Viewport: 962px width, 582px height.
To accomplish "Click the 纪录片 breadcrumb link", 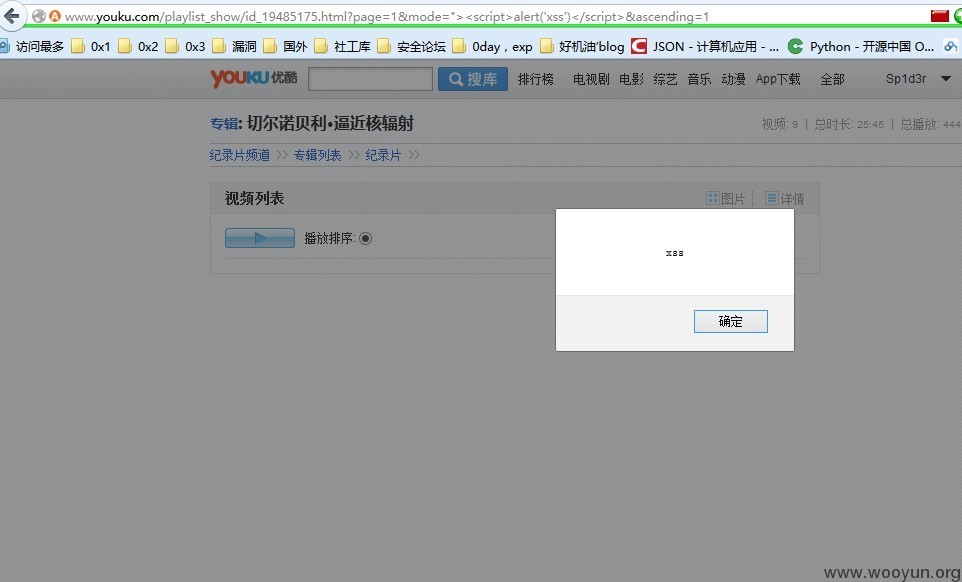I will pos(383,155).
